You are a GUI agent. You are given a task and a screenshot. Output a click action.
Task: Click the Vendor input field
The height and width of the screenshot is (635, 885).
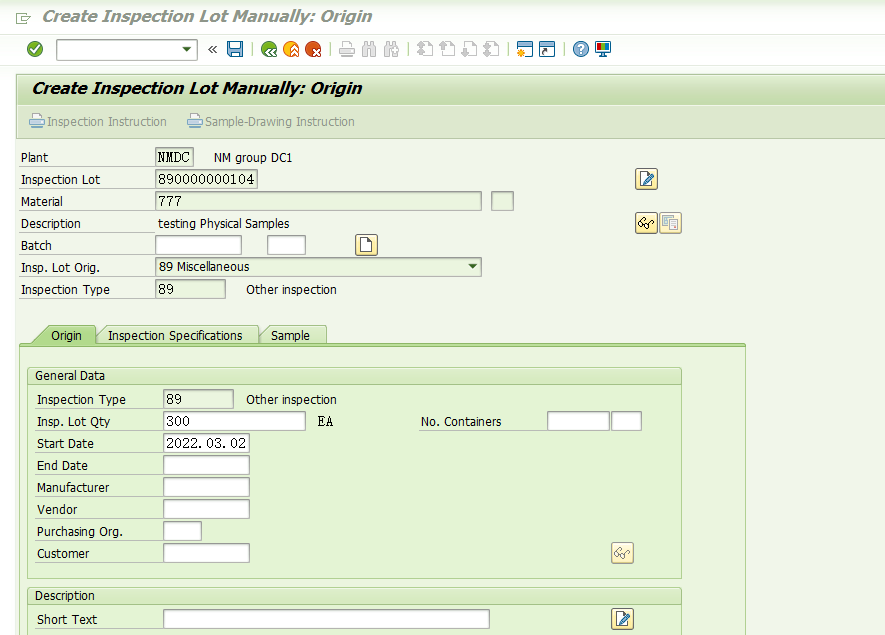206,509
